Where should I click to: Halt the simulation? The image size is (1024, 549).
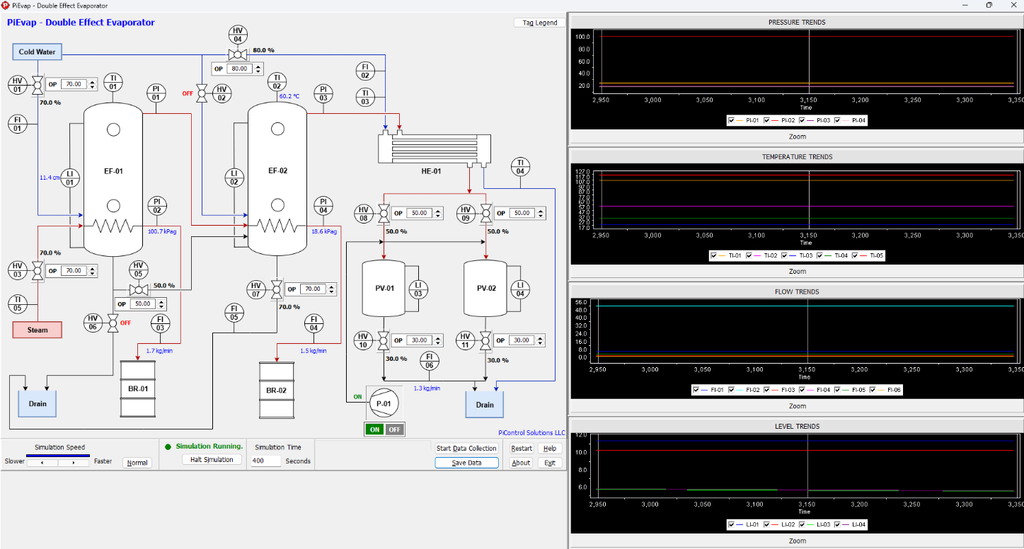pyautogui.click(x=212, y=460)
